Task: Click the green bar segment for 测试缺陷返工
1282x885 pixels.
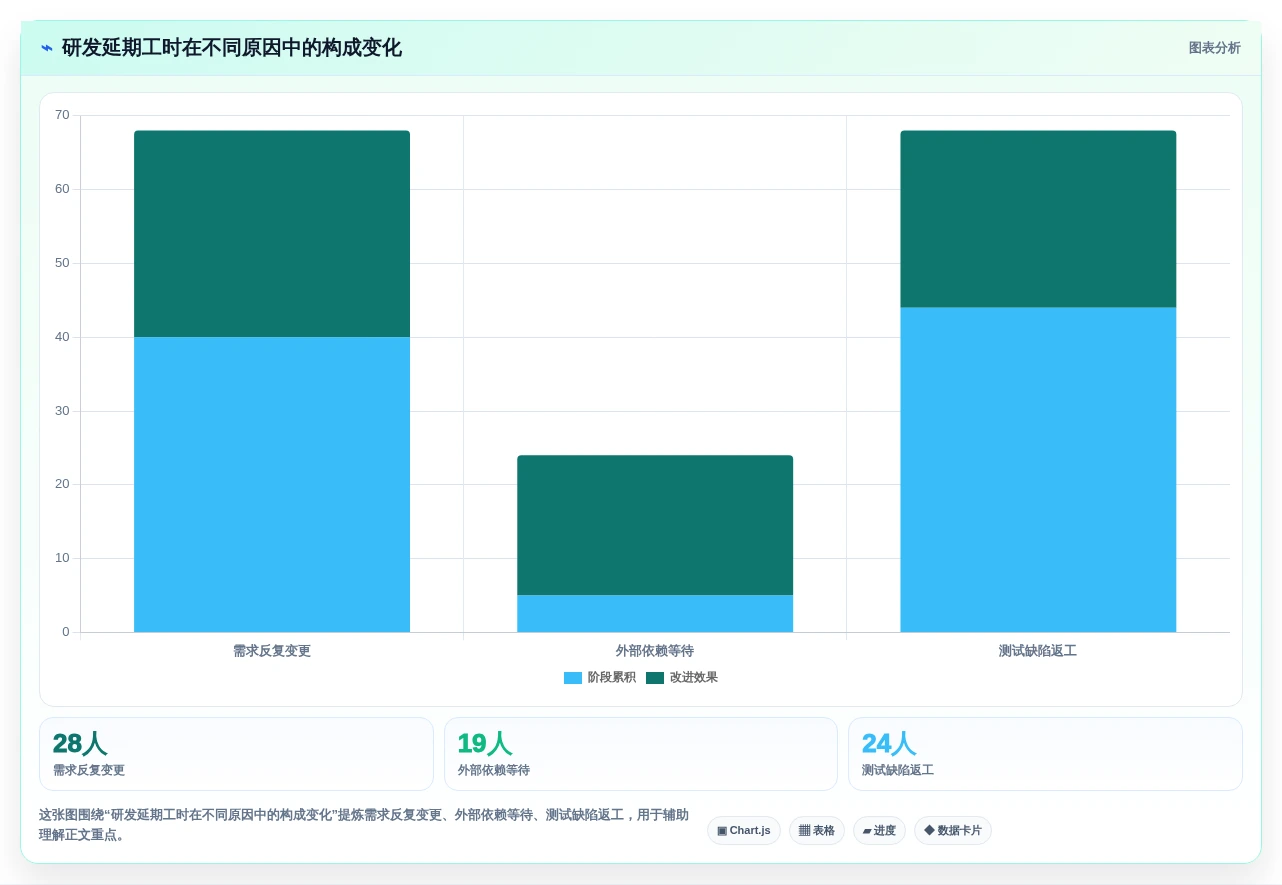Action: pyautogui.click(x=1038, y=219)
